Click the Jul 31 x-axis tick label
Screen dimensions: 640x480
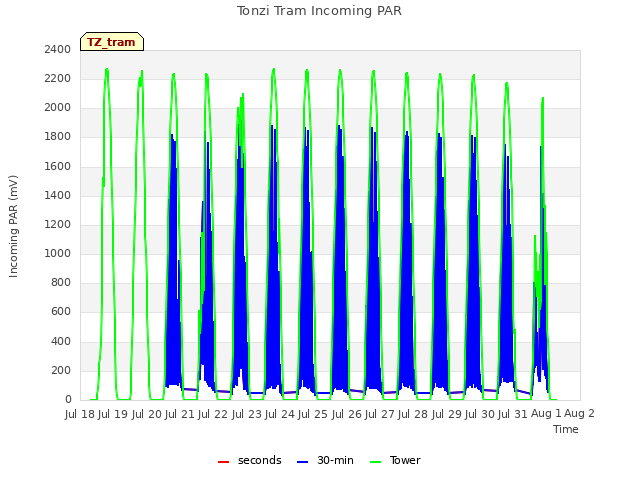click(x=513, y=414)
